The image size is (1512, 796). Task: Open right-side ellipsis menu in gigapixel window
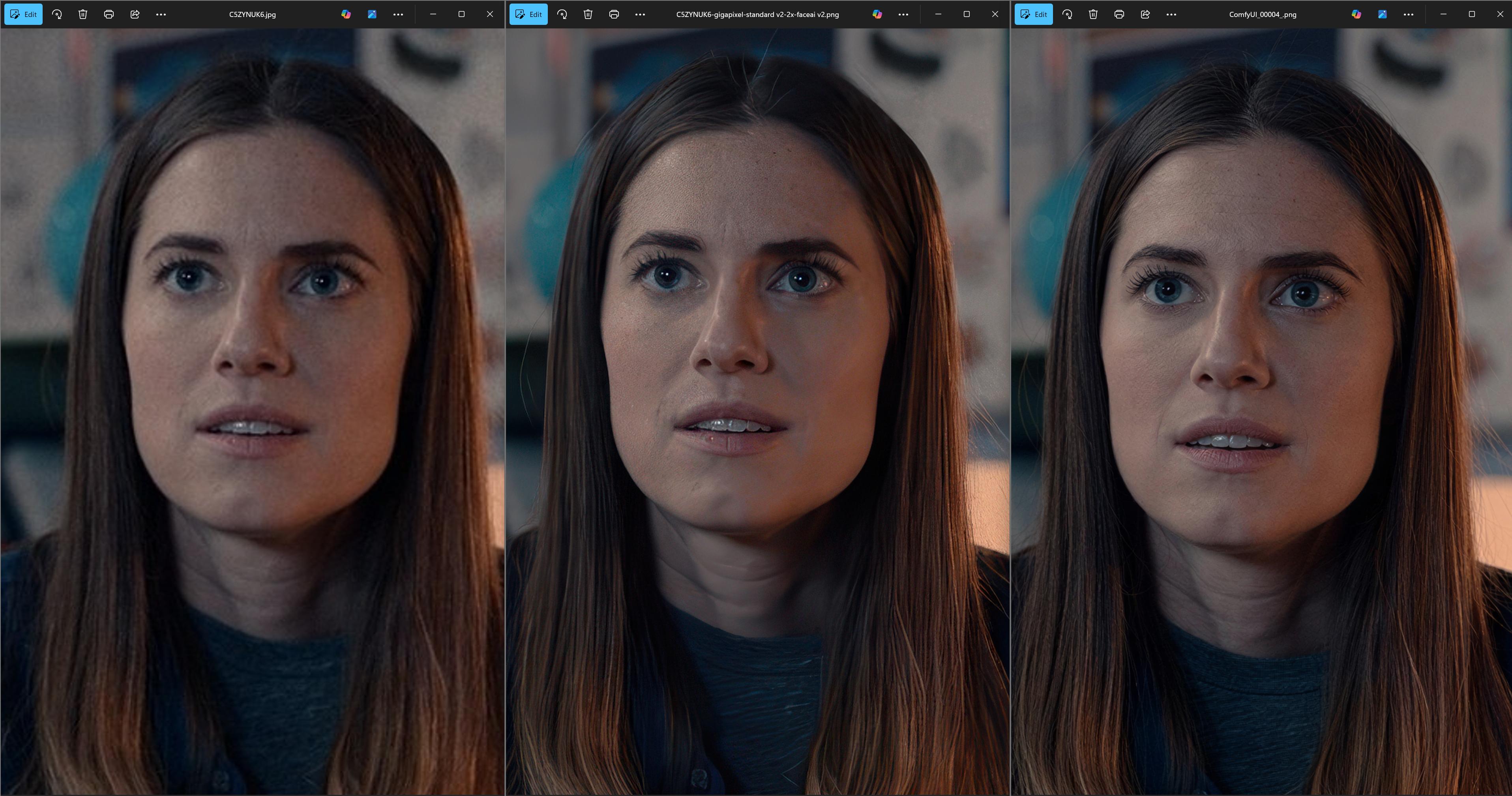[x=903, y=14]
